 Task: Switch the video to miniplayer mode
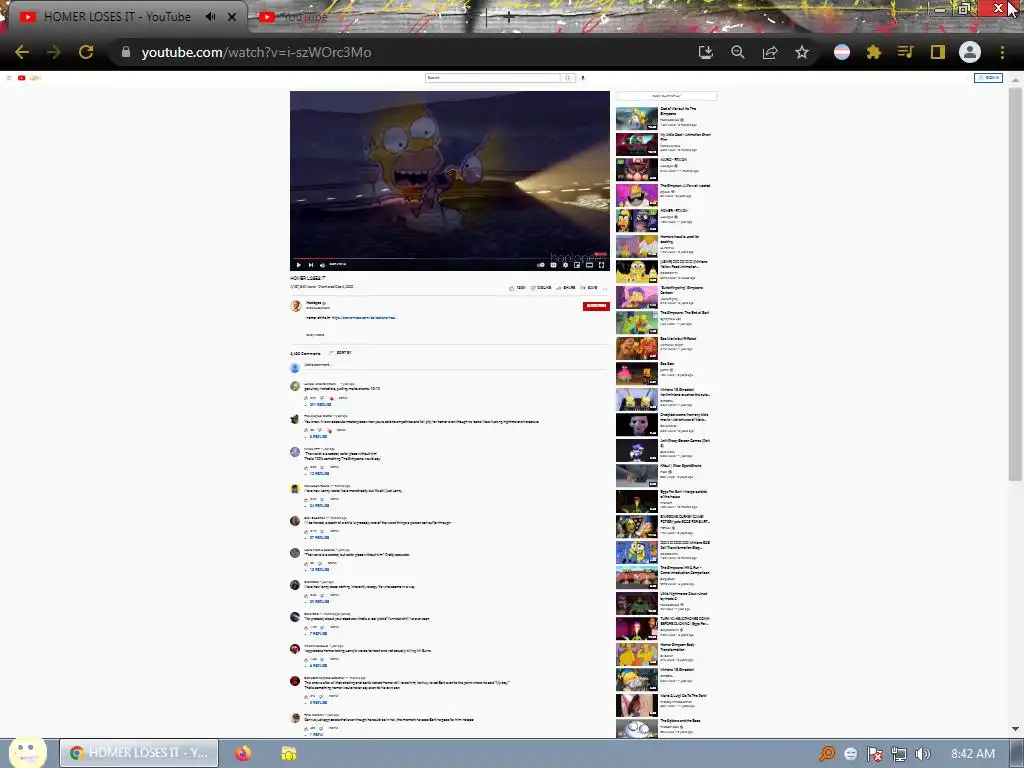coord(577,264)
